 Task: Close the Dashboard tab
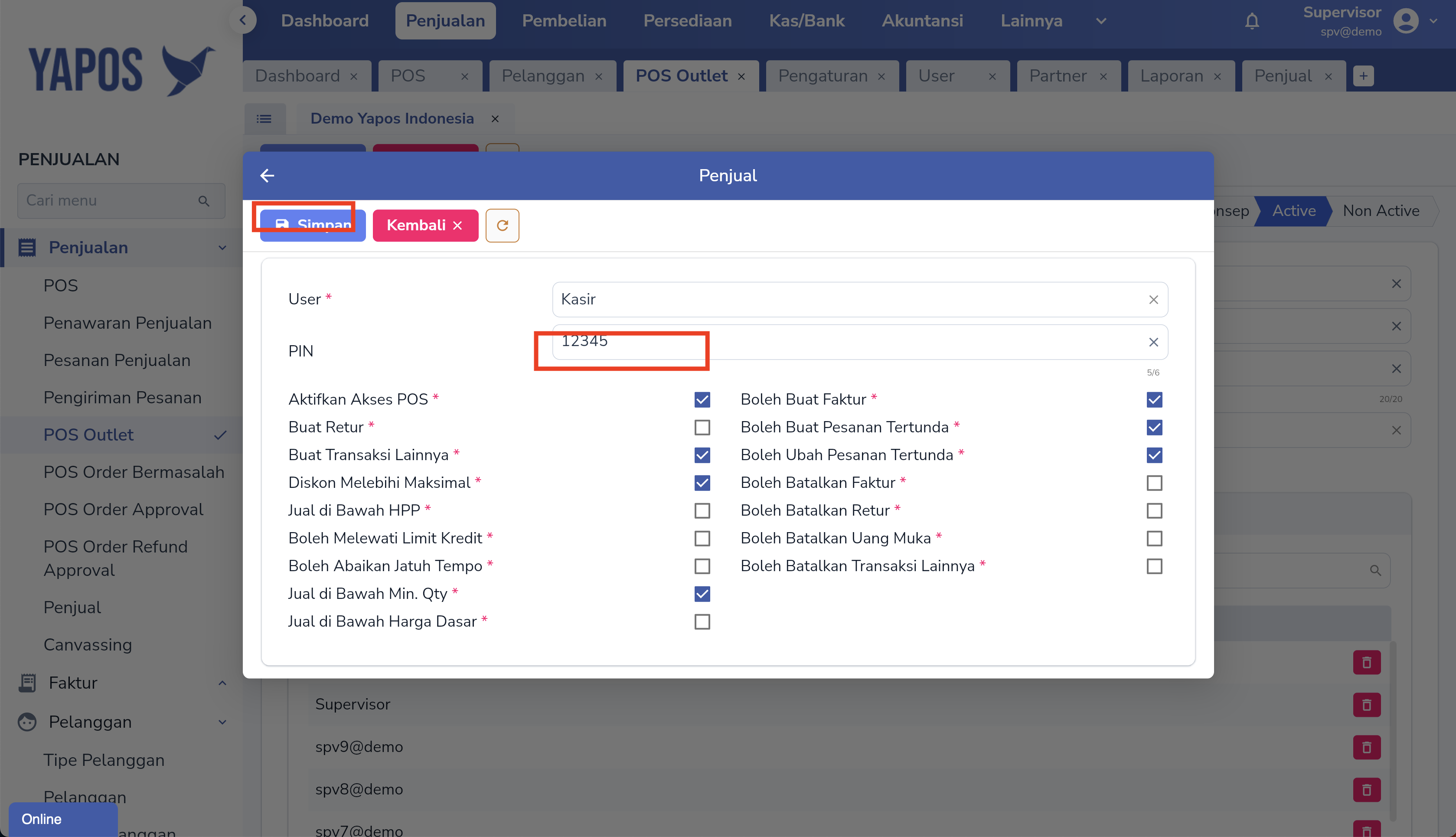(x=354, y=76)
